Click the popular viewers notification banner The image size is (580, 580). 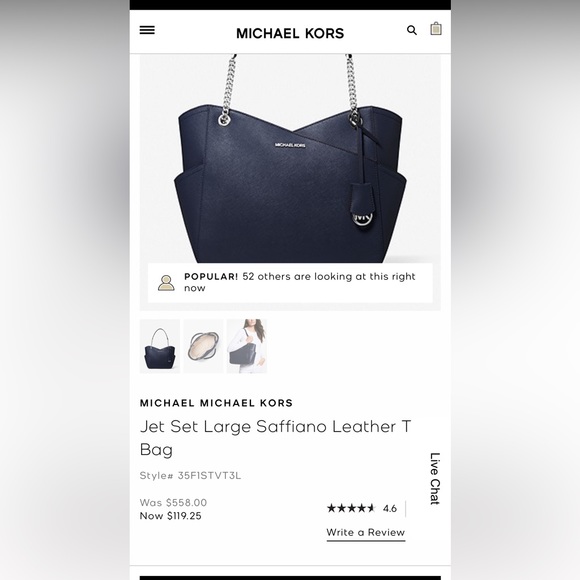point(290,283)
